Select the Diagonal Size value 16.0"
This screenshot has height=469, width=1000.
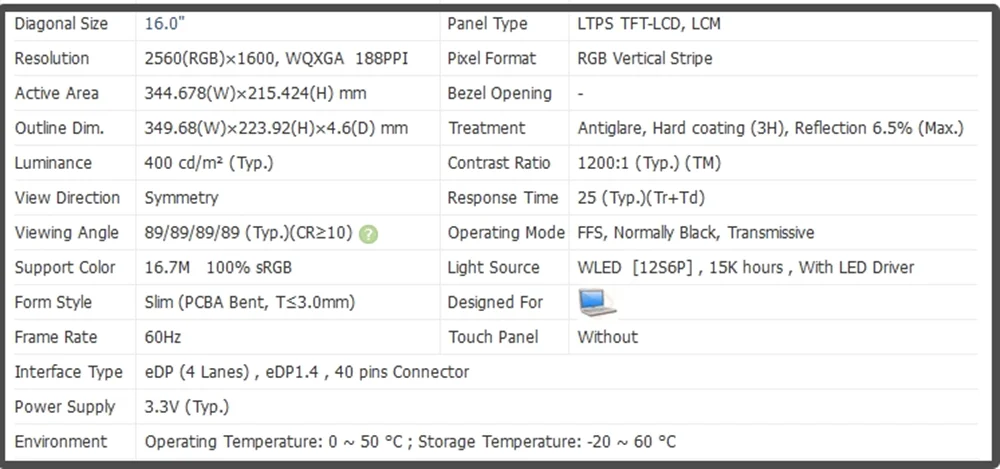coord(165,24)
